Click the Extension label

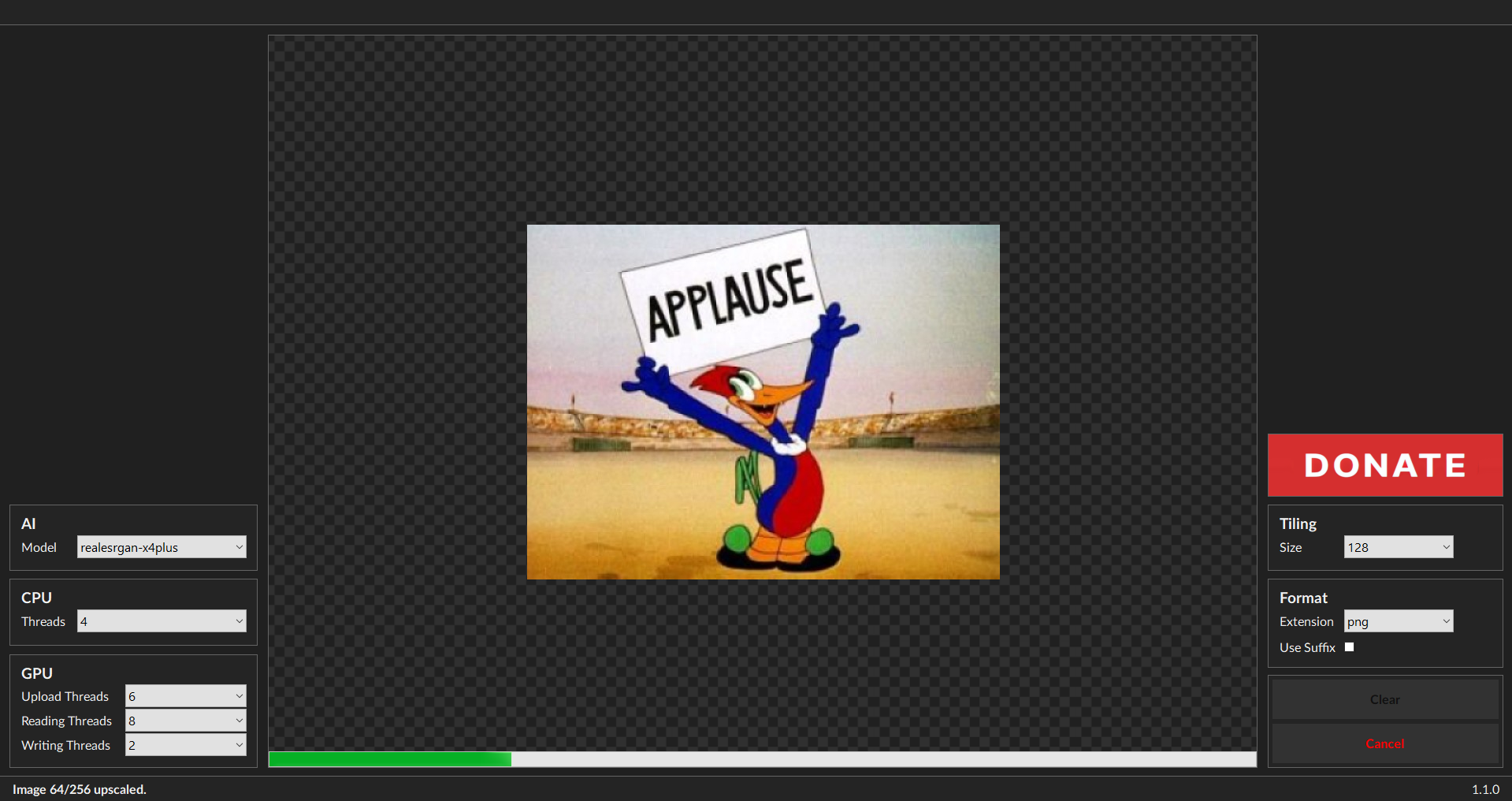click(x=1306, y=621)
